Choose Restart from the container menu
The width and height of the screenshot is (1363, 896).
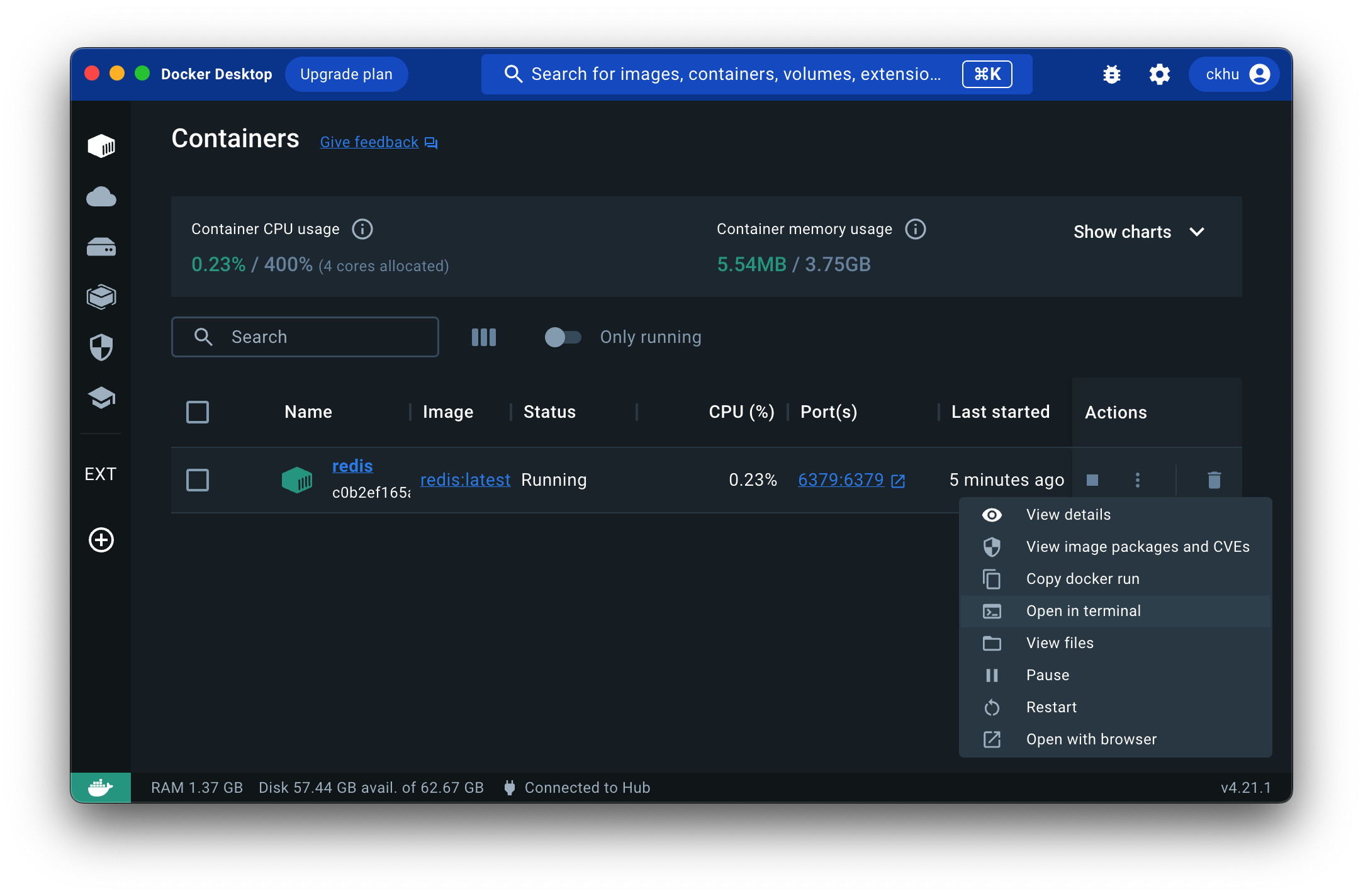click(x=1115, y=707)
